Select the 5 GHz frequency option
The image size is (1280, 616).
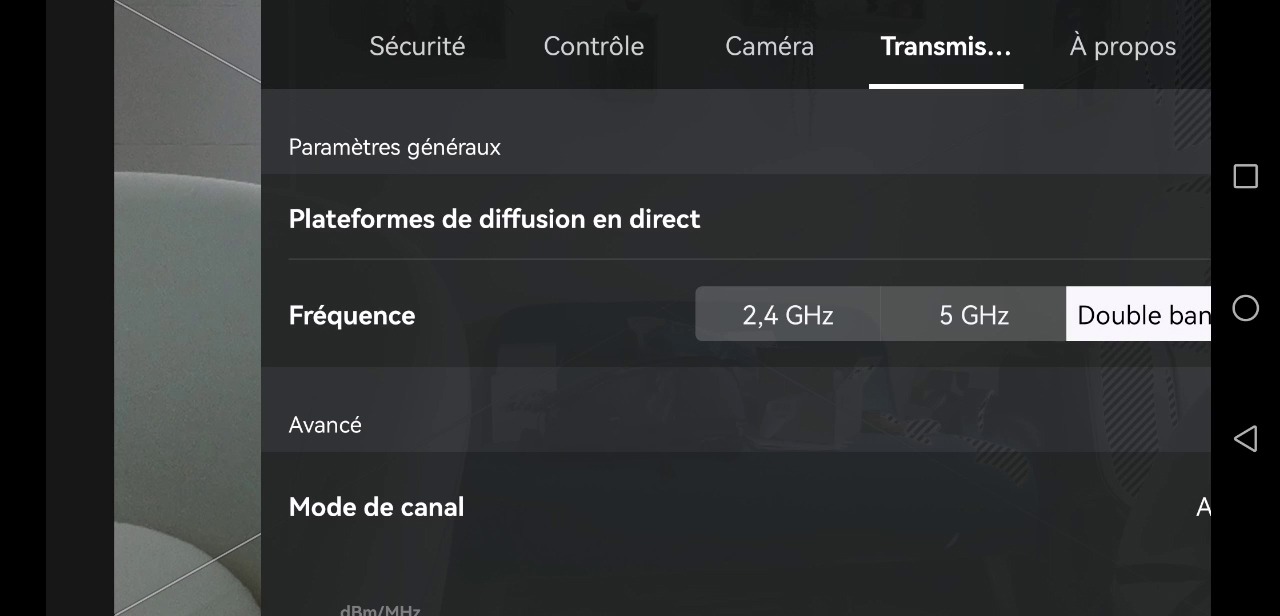pyautogui.click(x=974, y=315)
